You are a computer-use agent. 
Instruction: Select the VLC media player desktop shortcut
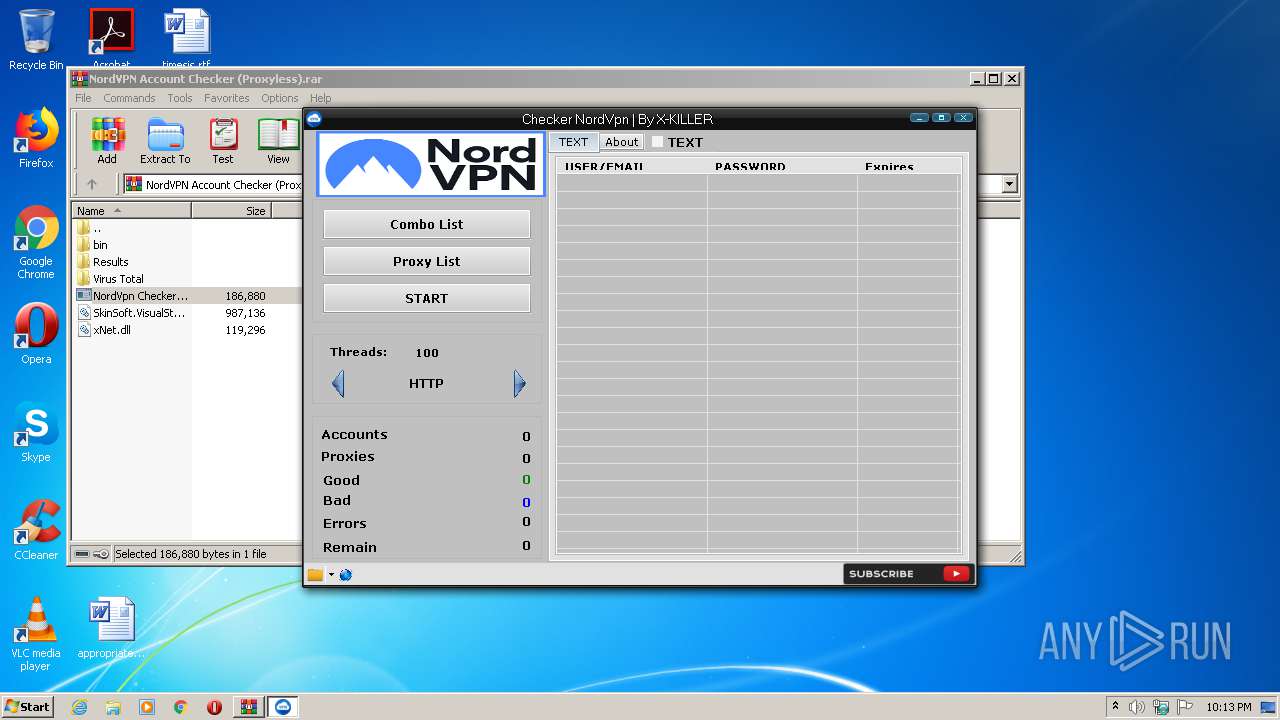pos(36,634)
